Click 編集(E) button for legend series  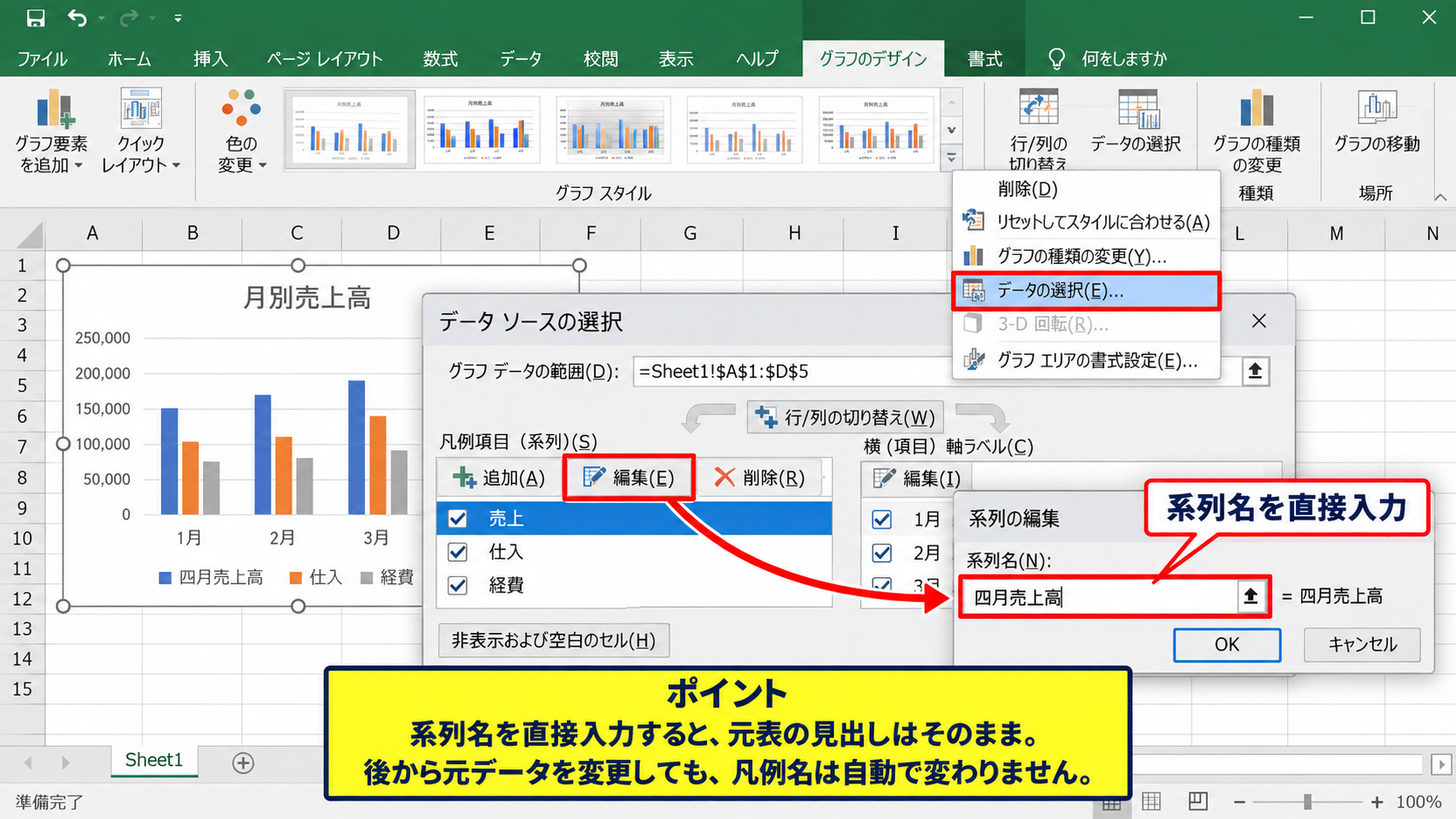[629, 477]
